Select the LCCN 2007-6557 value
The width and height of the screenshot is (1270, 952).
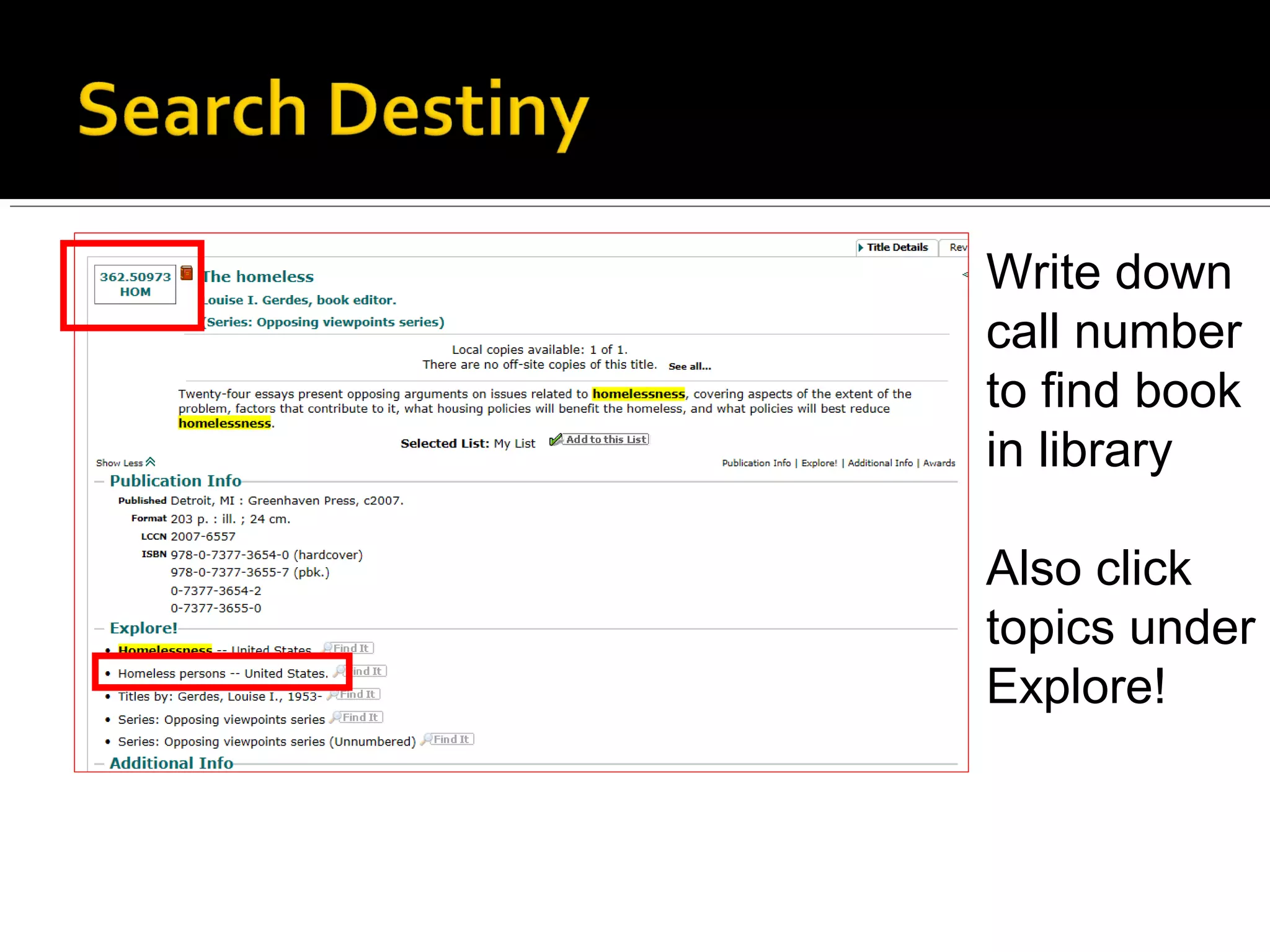click(203, 537)
